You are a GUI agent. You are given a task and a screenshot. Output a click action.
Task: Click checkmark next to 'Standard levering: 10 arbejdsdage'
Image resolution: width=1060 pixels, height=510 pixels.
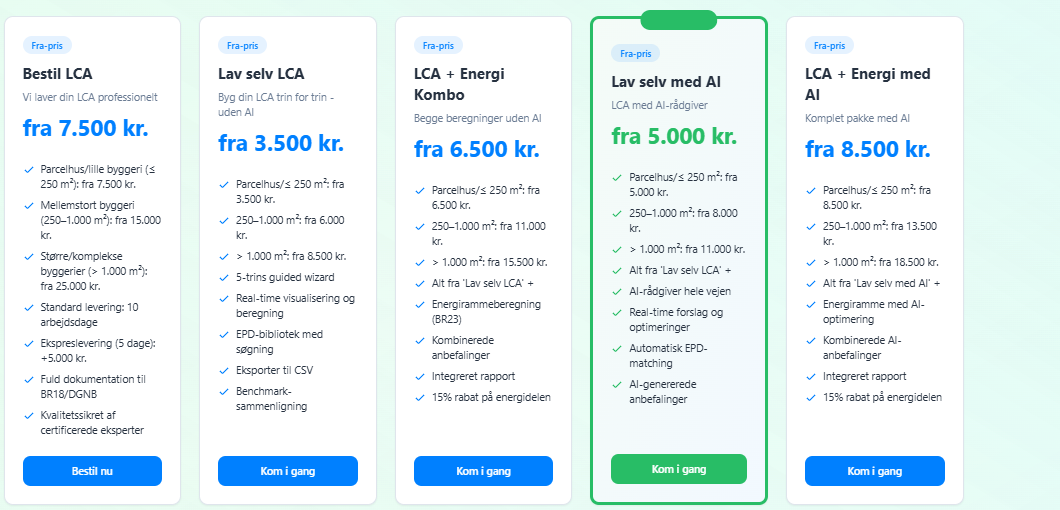tap(28, 308)
